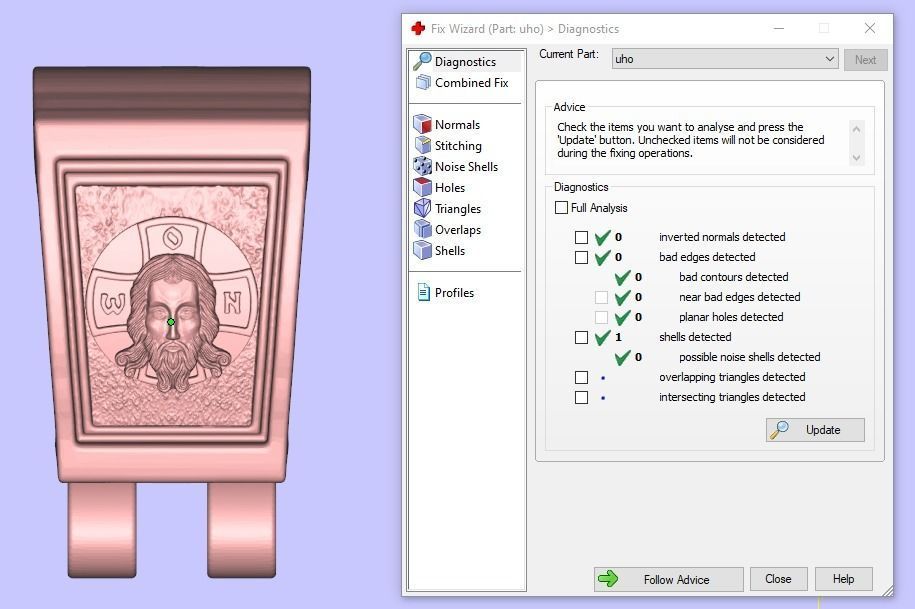Go to the Noise Shells page
This screenshot has height=609, width=915.
[466, 167]
